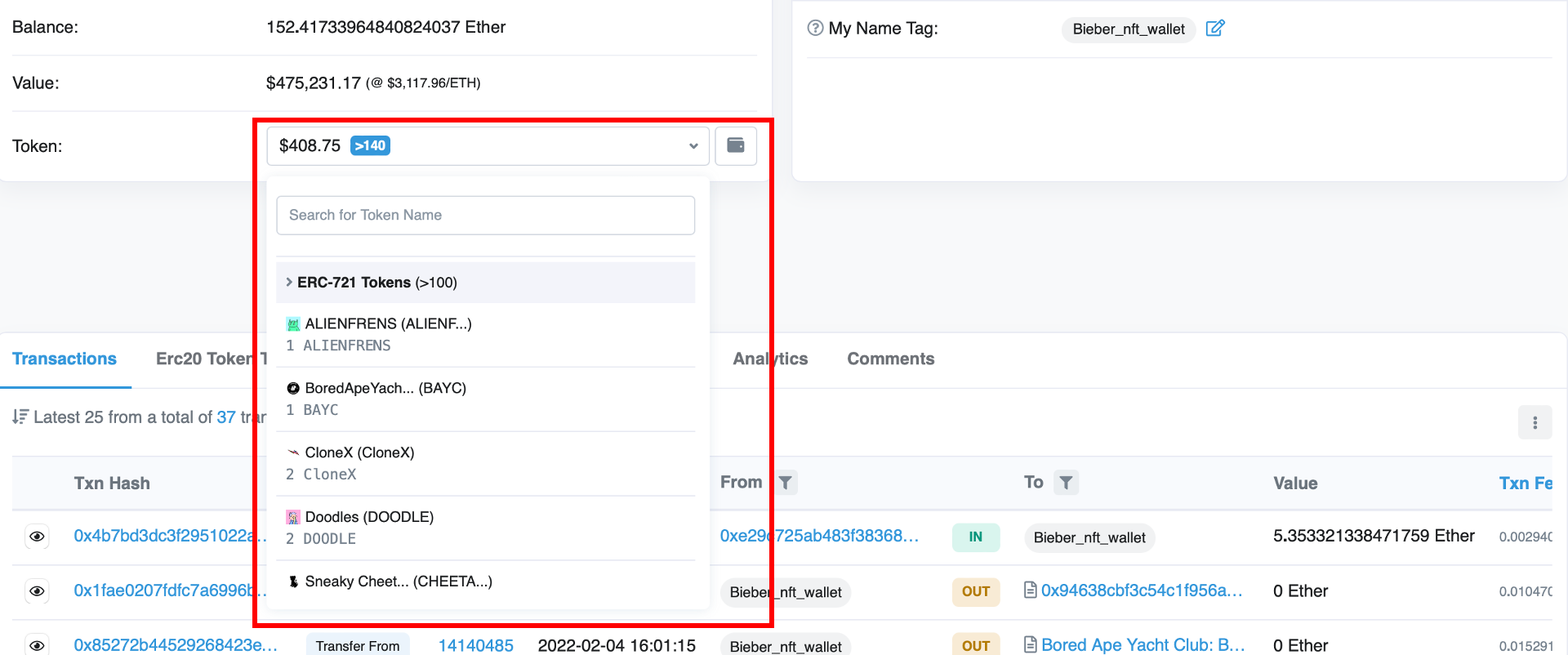Click the Bieber_nft_wallet name tag badge
1568x655 pixels.
point(1129,29)
